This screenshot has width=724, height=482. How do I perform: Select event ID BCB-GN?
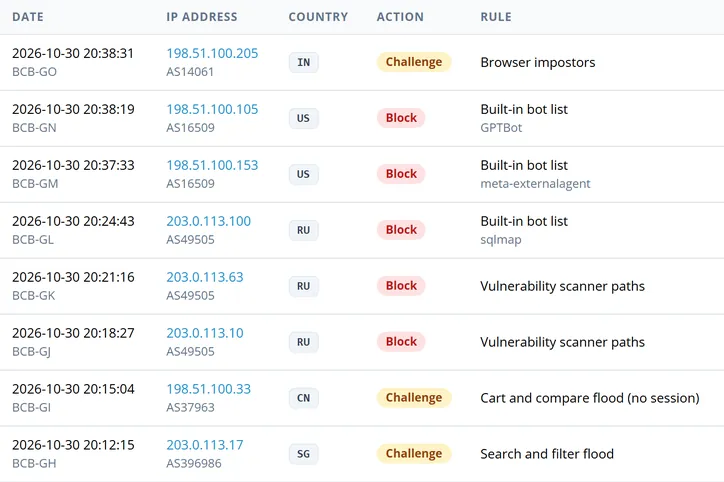click(34, 128)
